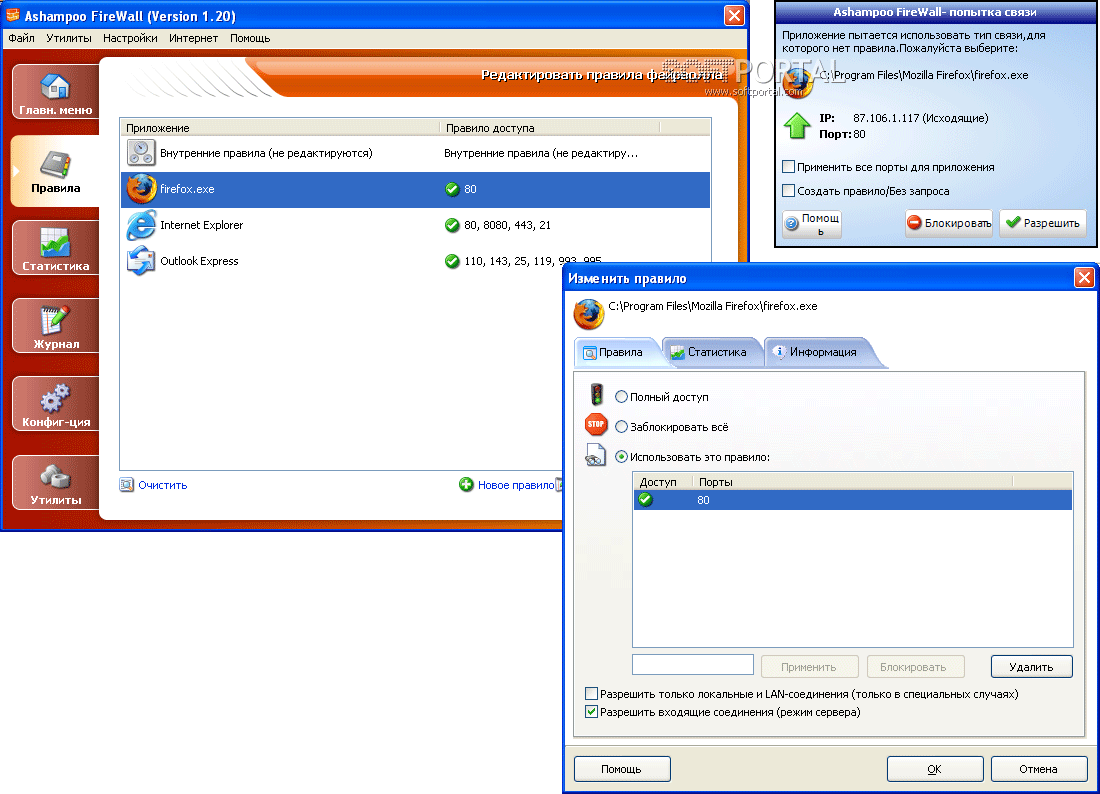
Task: Check Создать правило/Без запроса
Action: [x=789, y=191]
